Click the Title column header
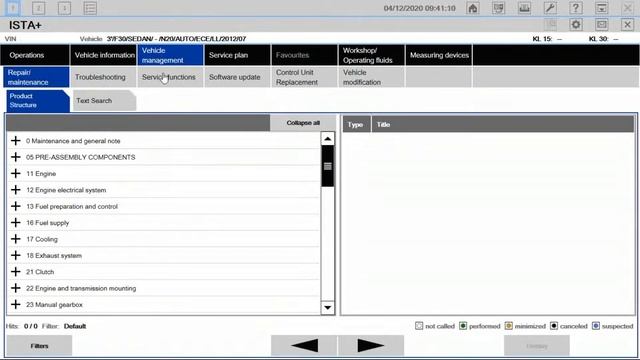The height and width of the screenshot is (360, 640). (502, 124)
